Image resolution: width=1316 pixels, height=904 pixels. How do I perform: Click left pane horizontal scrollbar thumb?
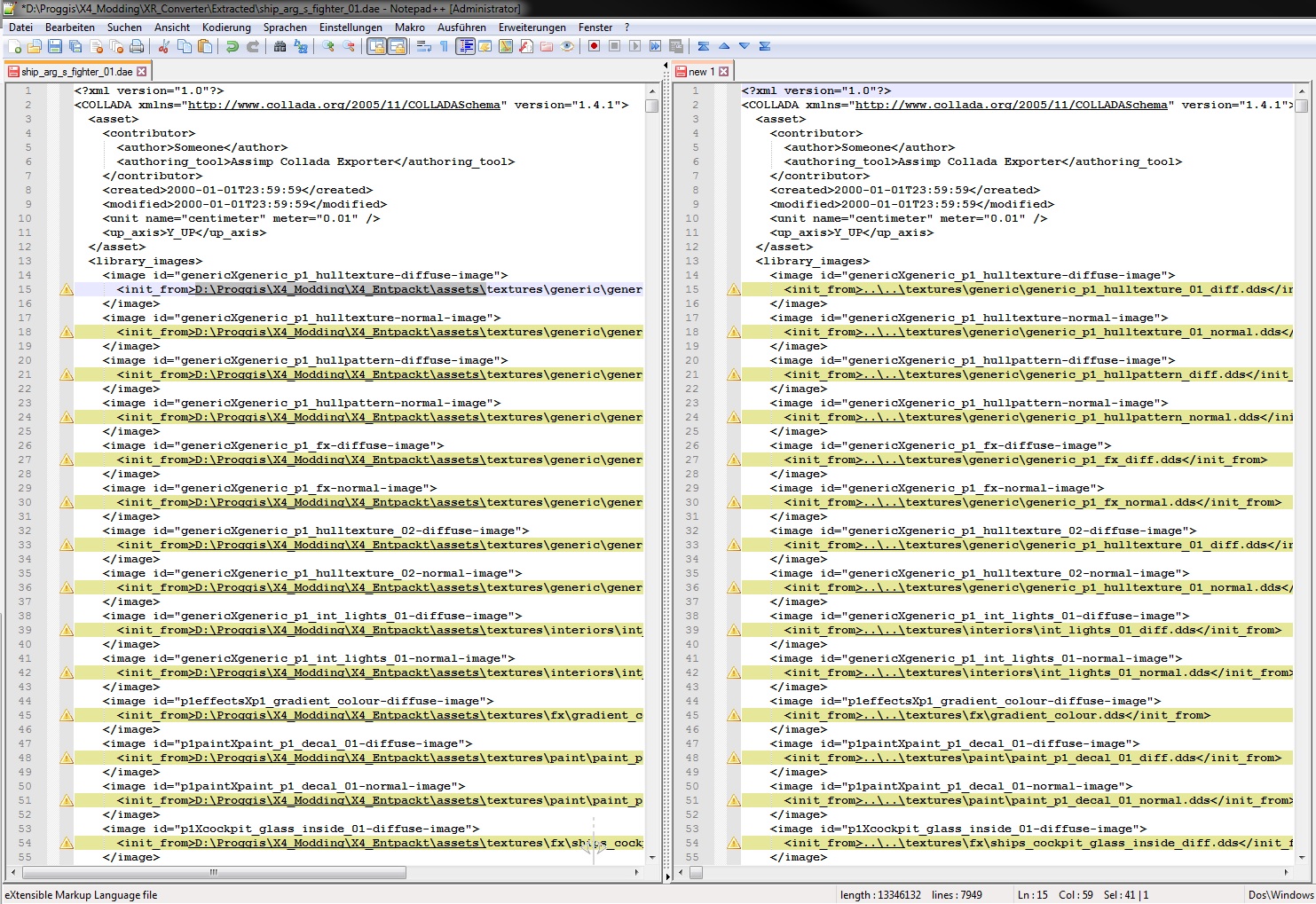click(x=213, y=873)
